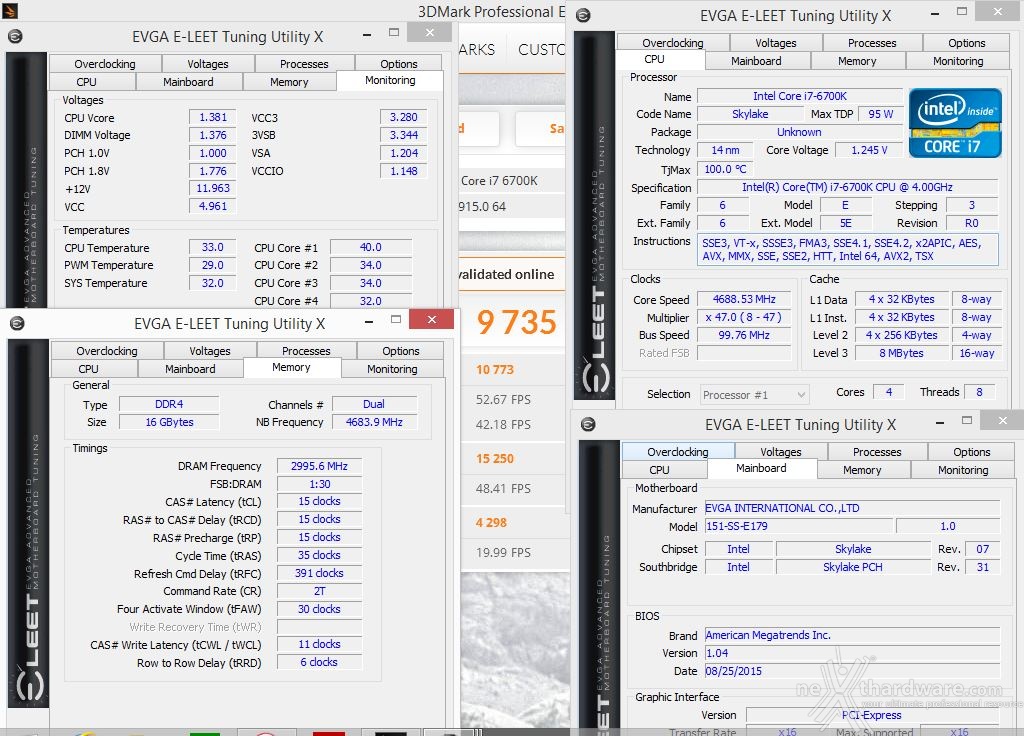Click the motherboard Model field 151-SS-E179
Screen dimensions: 1024x736
coord(798,526)
